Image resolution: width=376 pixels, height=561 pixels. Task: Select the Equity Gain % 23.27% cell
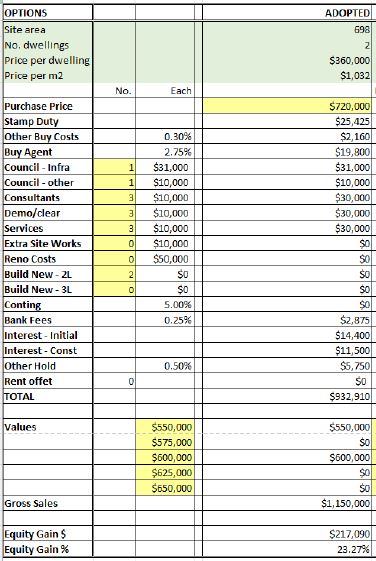click(287, 549)
